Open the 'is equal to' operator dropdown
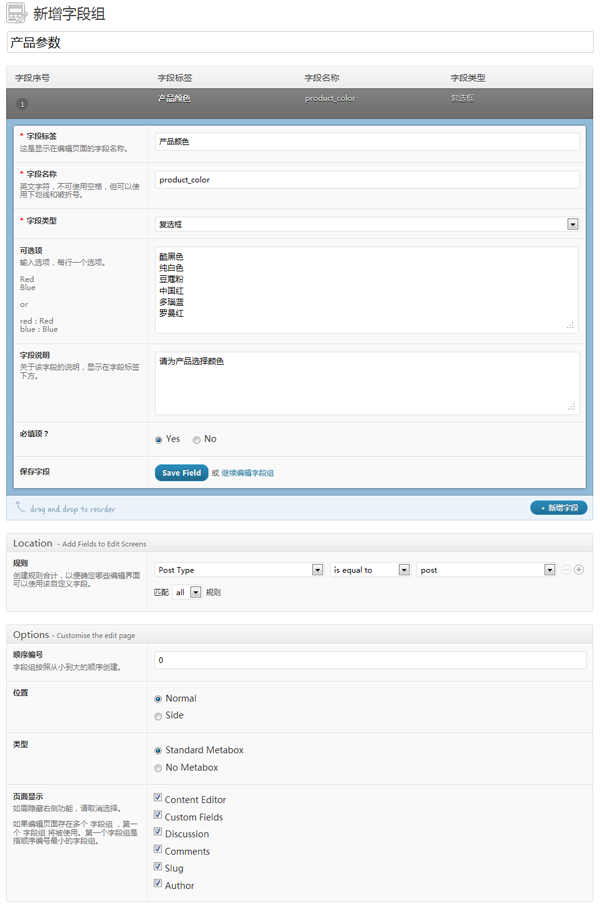 pos(371,570)
